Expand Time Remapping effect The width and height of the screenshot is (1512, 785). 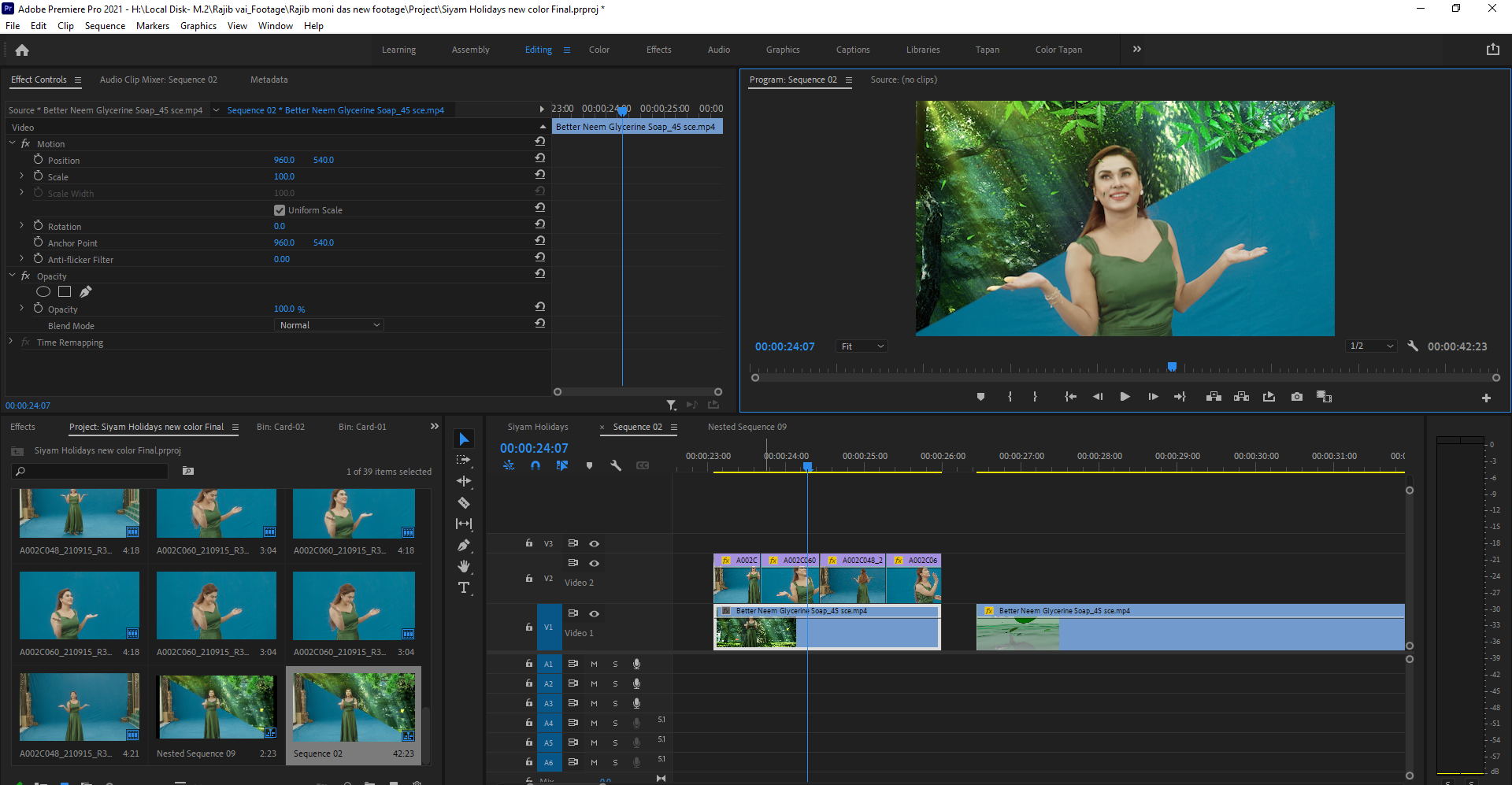pos(11,342)
